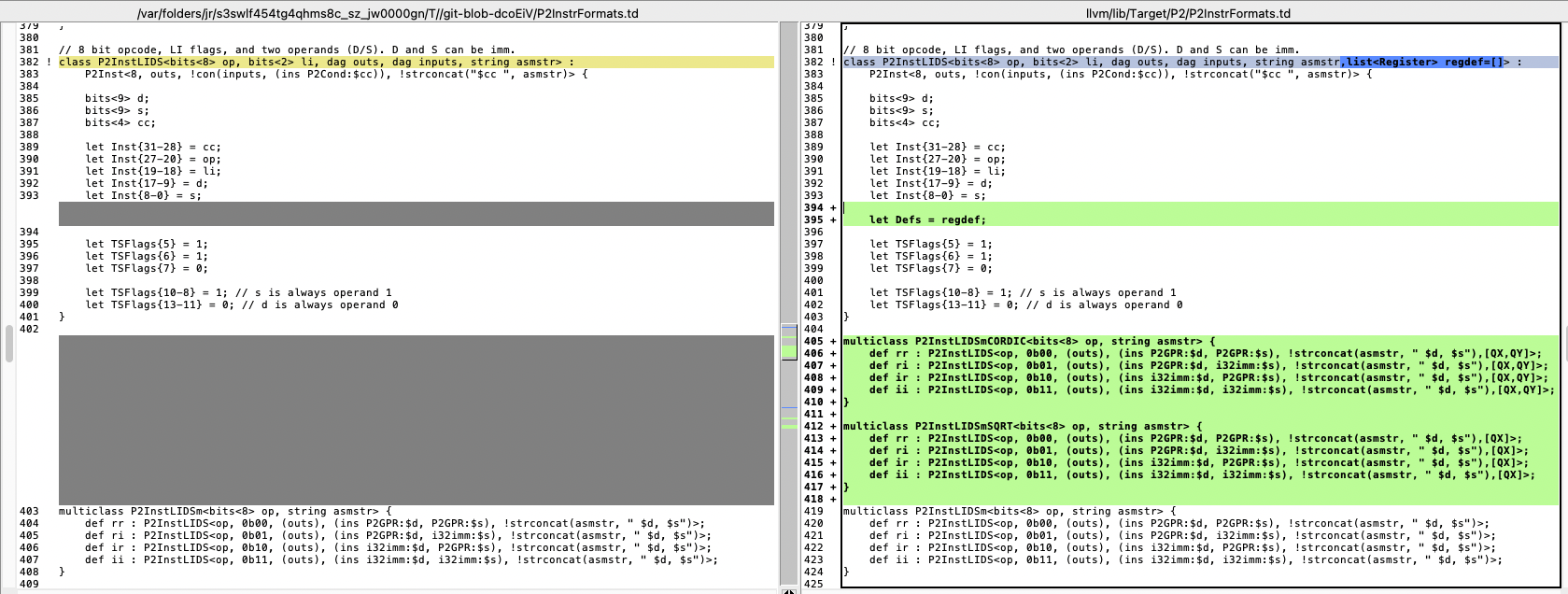Click the 'let Defs = regdef;' line in right pane
Image resolution: width=1568 pixels, height=594 pixels.
(x=927, y=220)
